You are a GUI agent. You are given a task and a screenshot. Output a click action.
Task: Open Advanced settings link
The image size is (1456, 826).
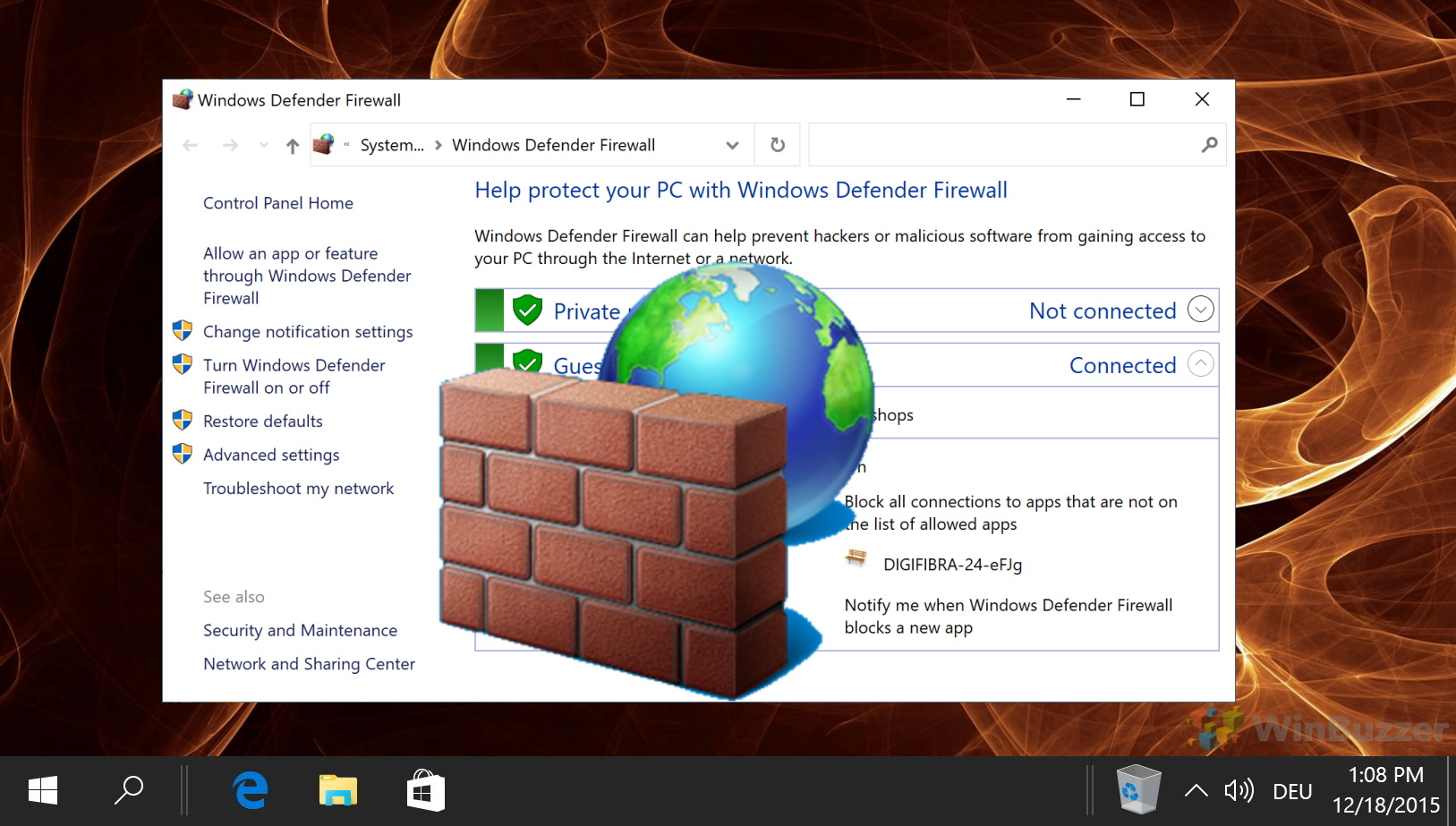(271, 455)
